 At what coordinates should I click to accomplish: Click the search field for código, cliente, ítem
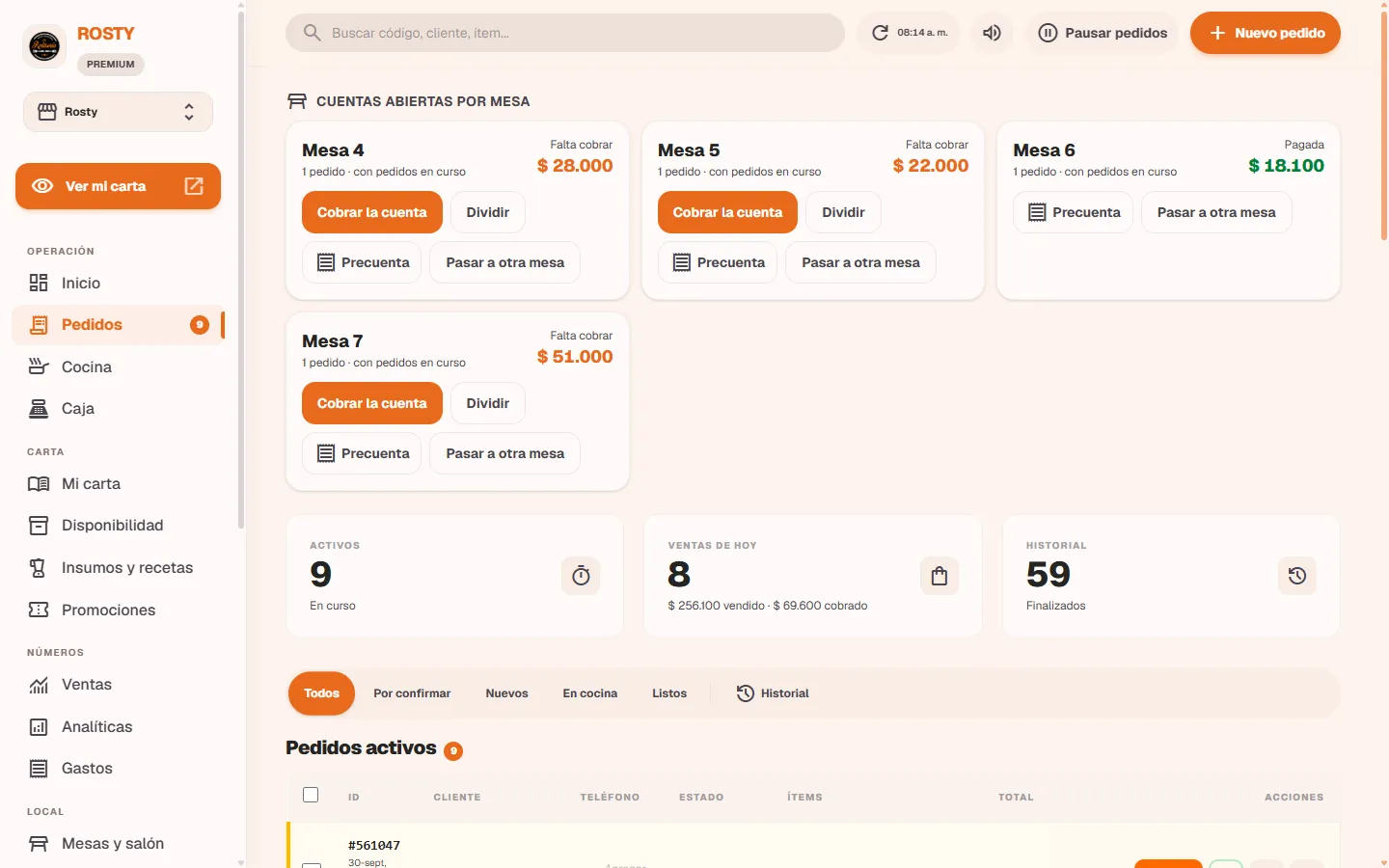[x=565, y=33]
